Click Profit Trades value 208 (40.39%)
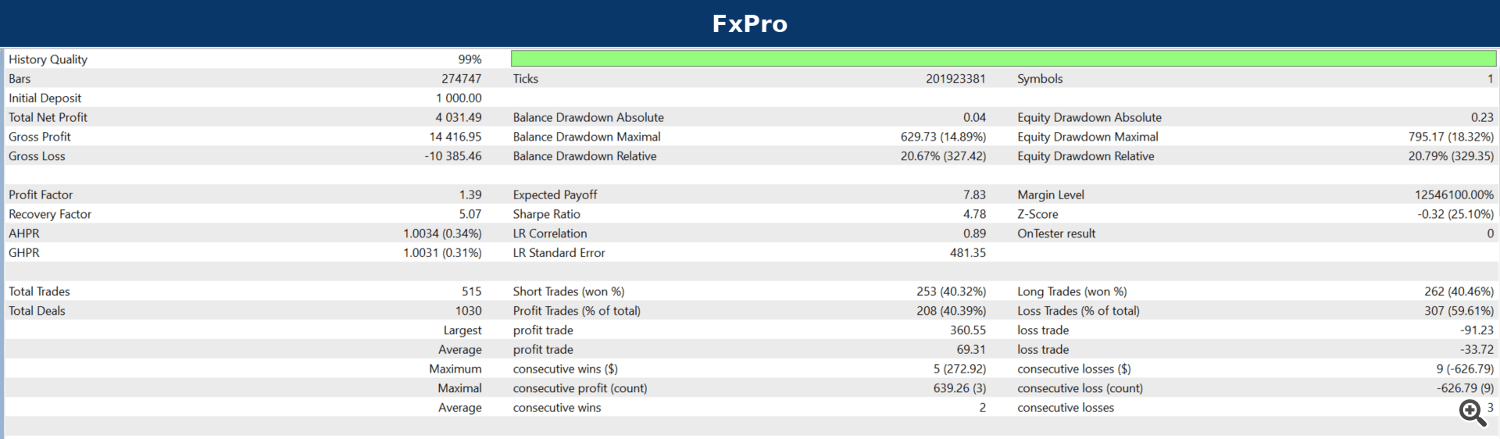The image size is (1500, 439). tap(951, 311)
